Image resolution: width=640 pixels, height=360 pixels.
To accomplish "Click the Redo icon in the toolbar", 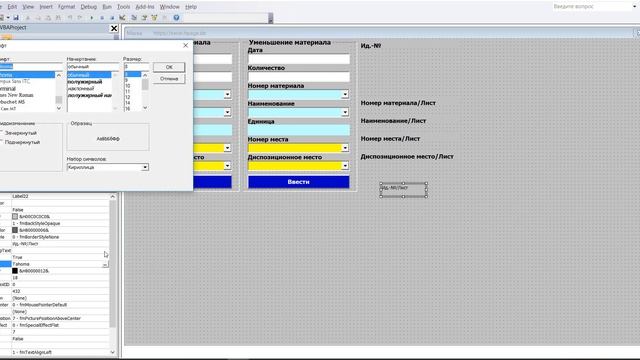I will pyautogui.click(x=80, y=18).
